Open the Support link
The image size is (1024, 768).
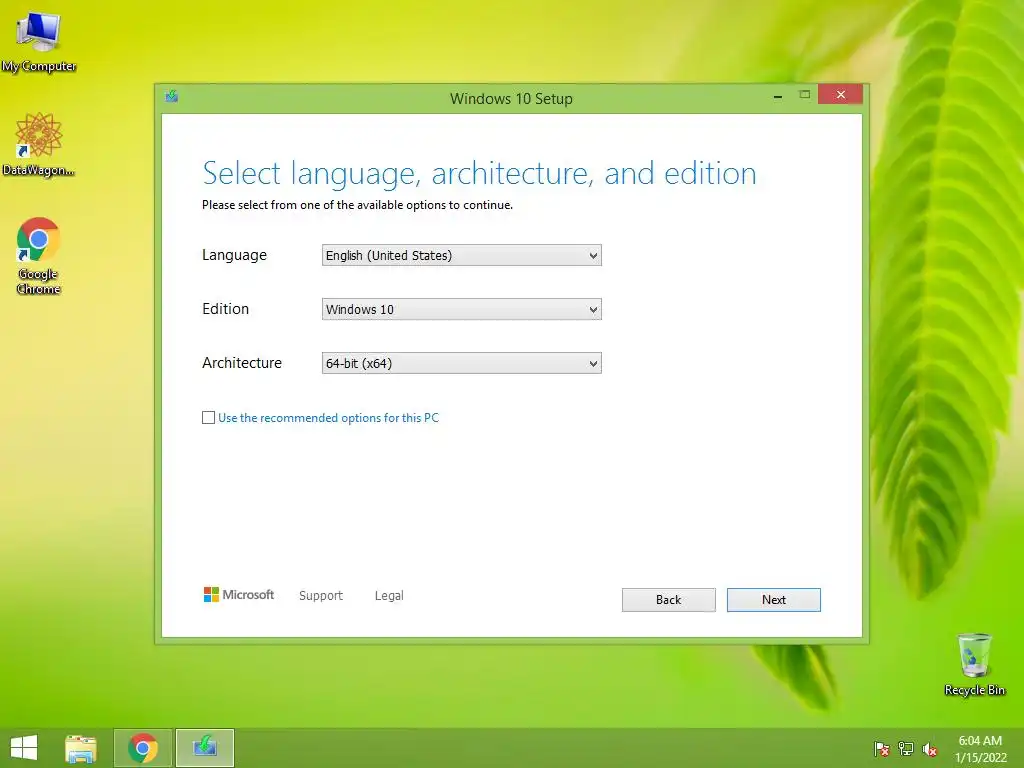point(321,595)
